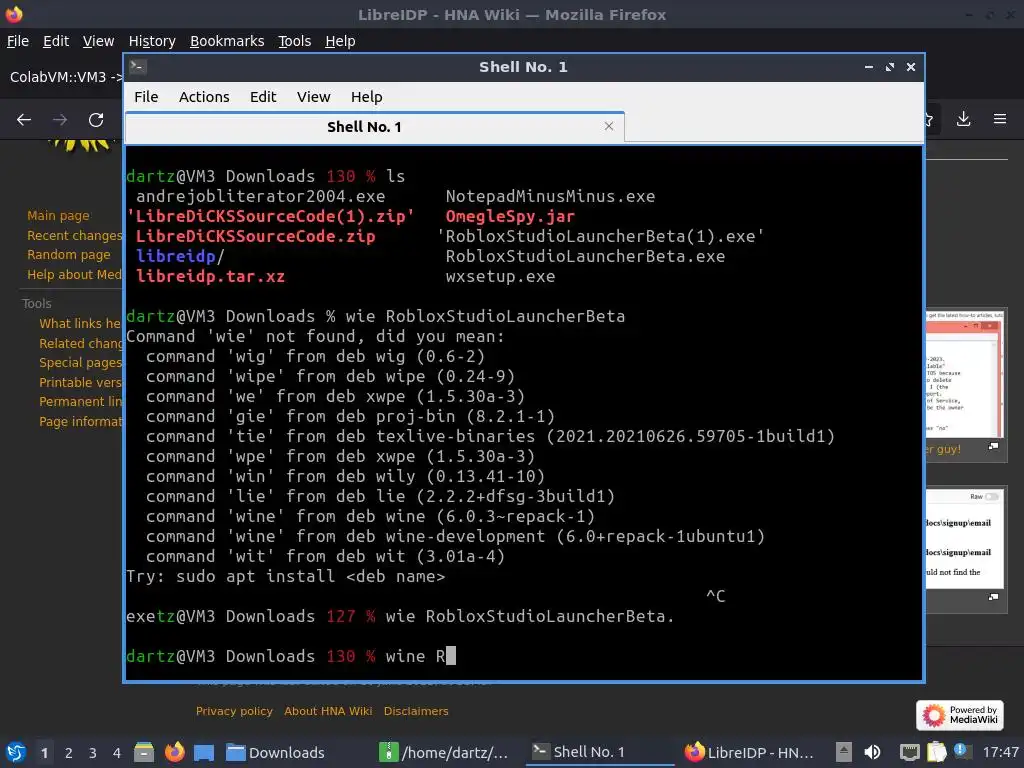The width and height of the screenshot is (1024, 768).
Task: Click the clock showing 17:47
Action: click(1000, 752)
